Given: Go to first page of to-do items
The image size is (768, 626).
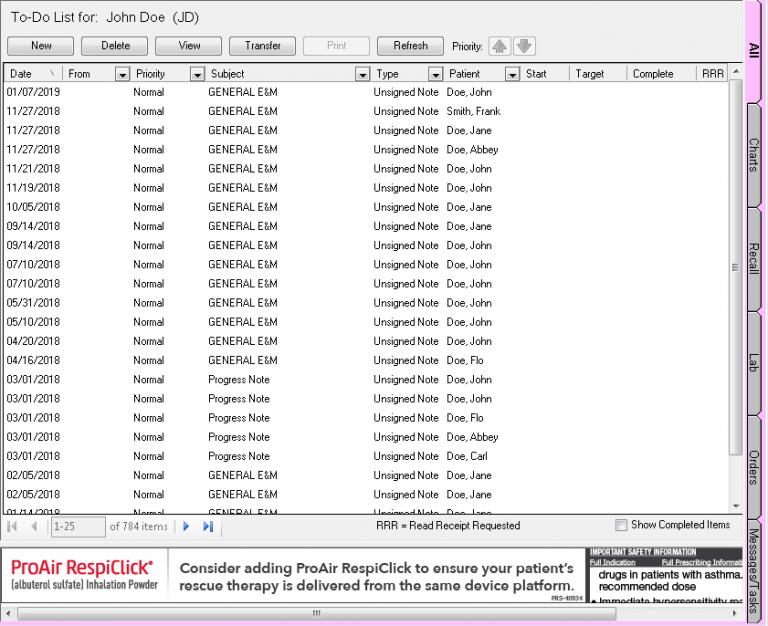Looking at the screenshot, I should click(13, 526).
